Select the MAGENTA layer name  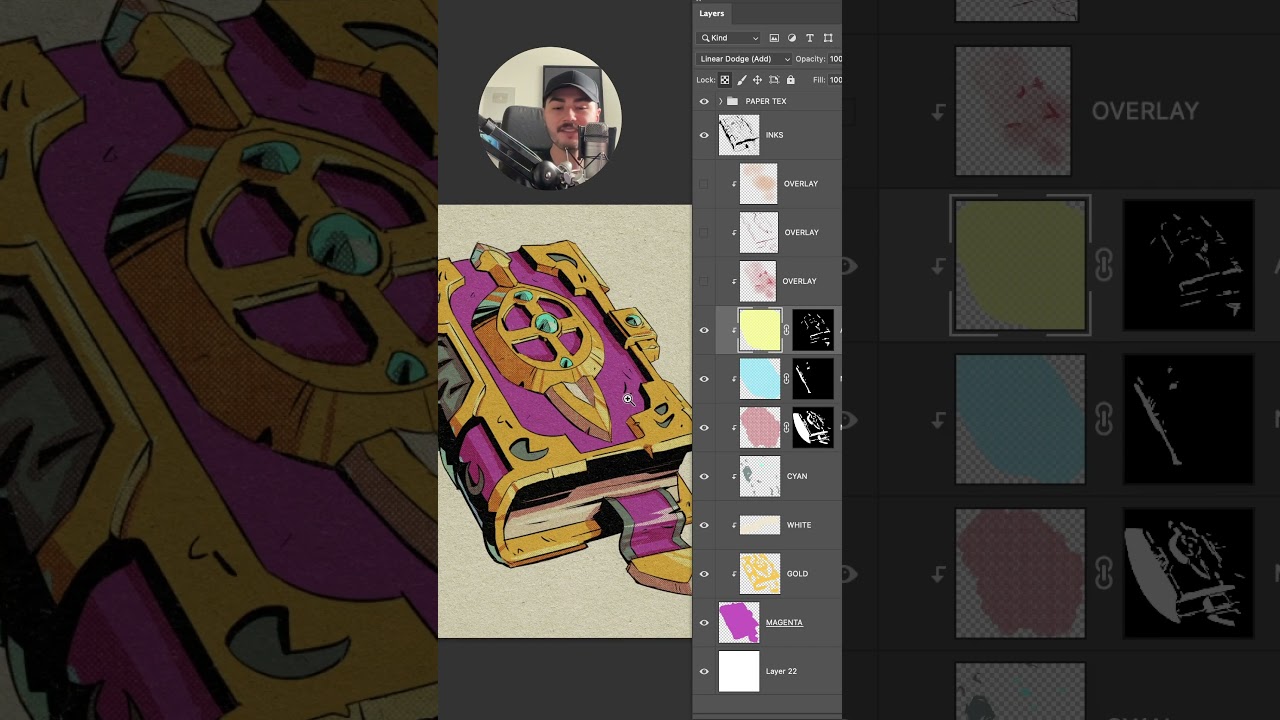tap(784, 623)
